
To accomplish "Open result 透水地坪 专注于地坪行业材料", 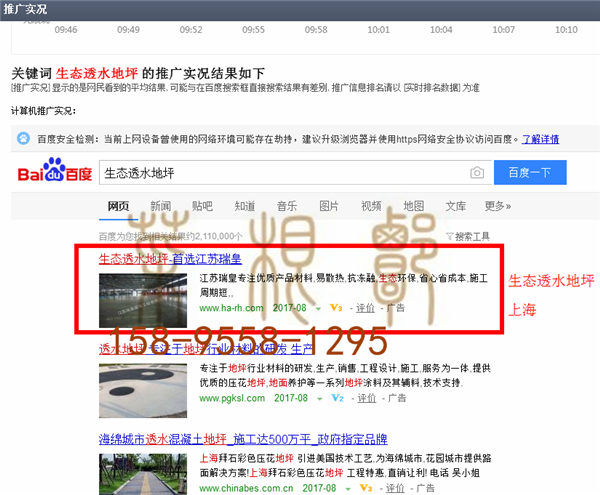I will click(206, 348).
